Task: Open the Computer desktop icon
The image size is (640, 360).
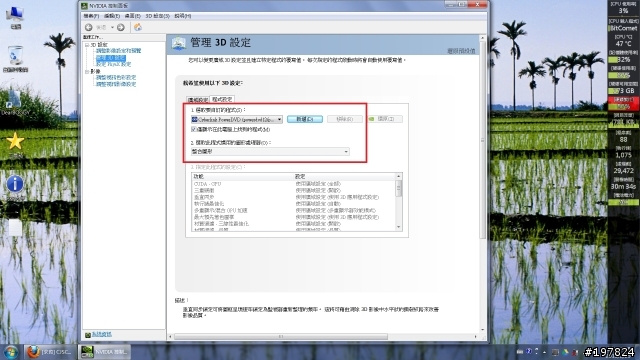Action: pyautogui.click(x=15, y=17)
